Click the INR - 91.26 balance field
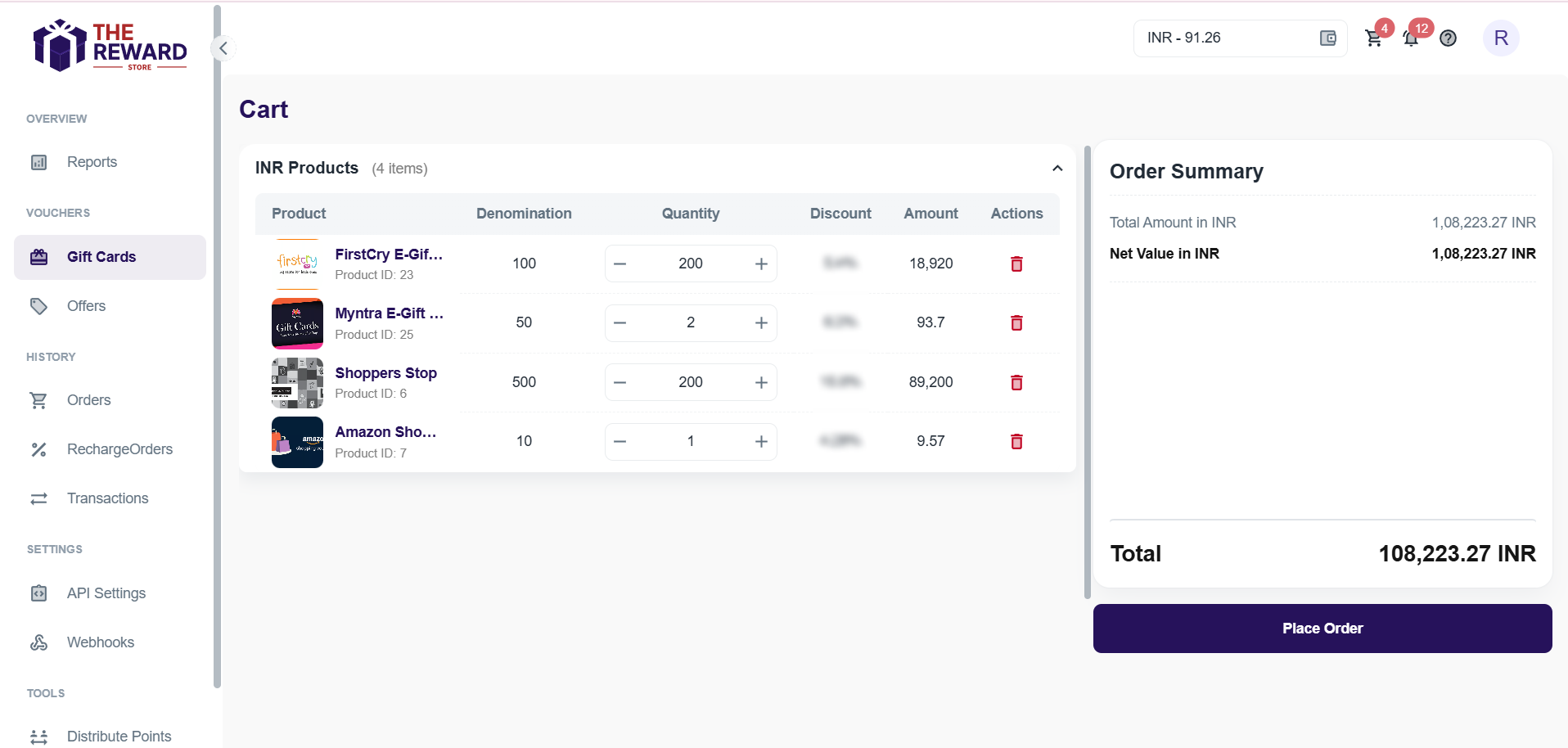The image size is (1568, 748). point(1240,38)
